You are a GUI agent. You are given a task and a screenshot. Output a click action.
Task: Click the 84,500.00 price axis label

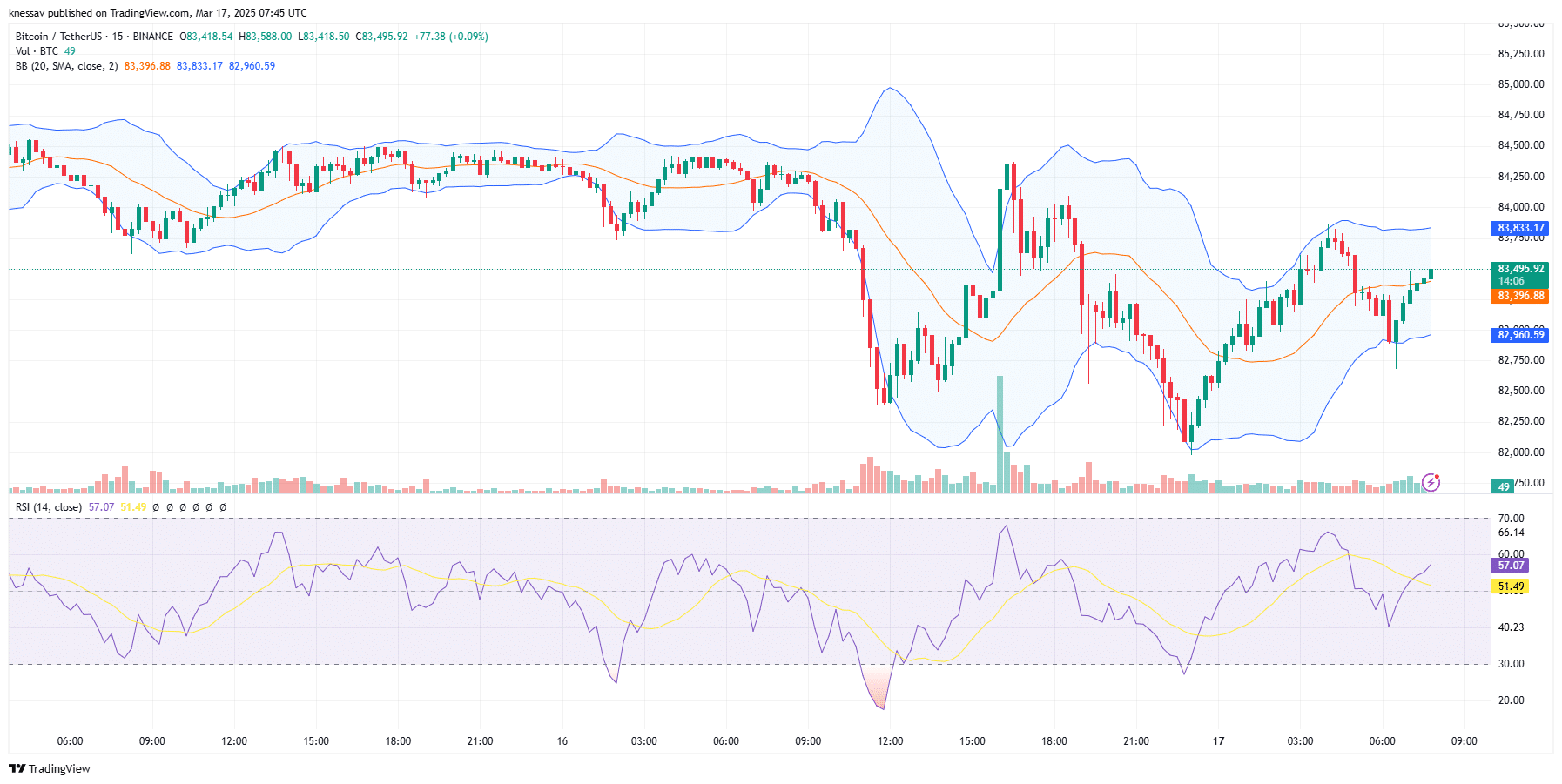click(x=1521, y=145)
